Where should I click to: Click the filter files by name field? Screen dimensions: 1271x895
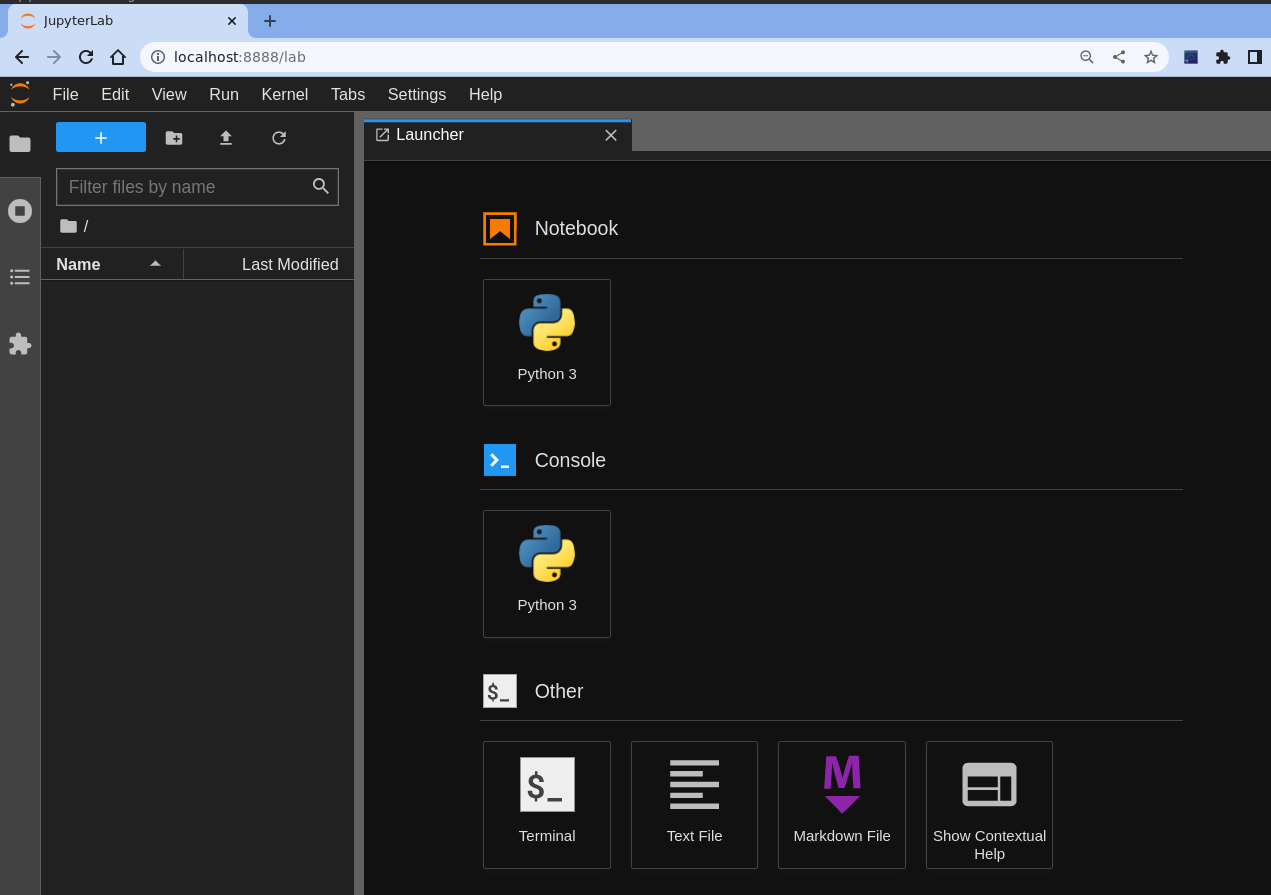(185, 187)
